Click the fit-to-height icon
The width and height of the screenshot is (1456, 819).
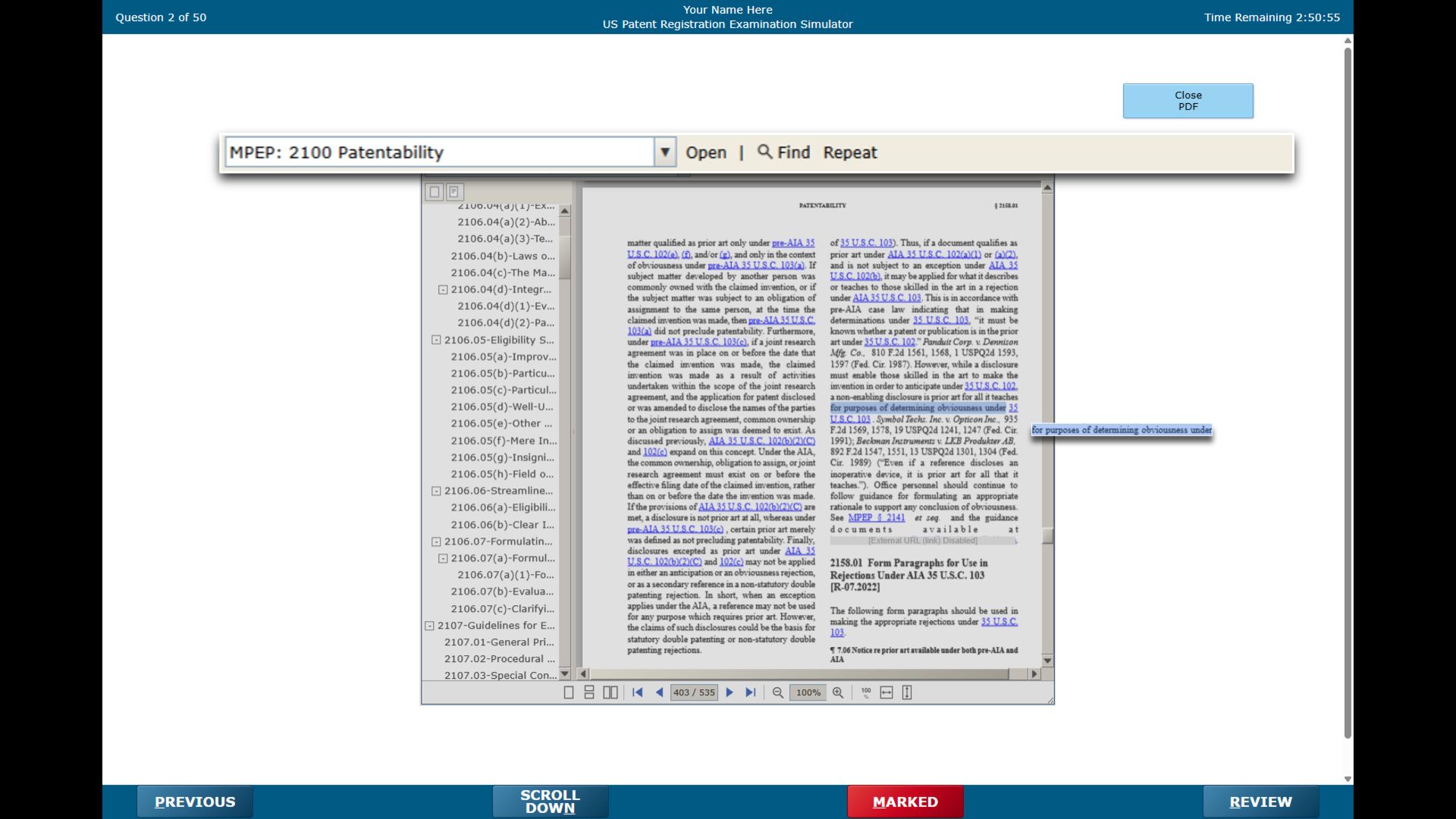point(905,692)
